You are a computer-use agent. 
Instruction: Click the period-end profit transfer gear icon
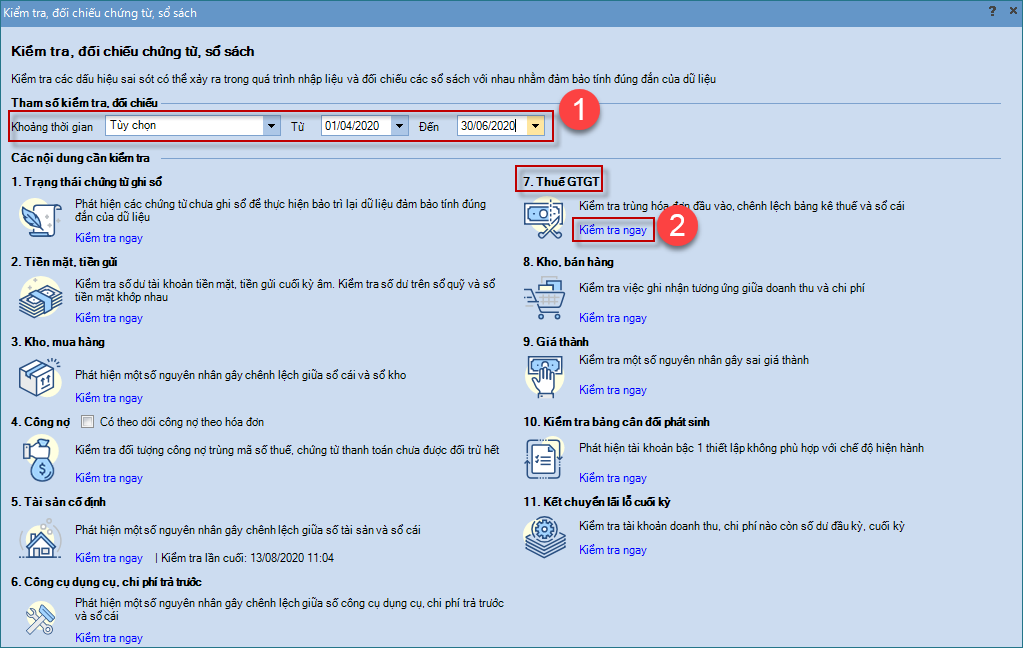click(x=545, y=537)
